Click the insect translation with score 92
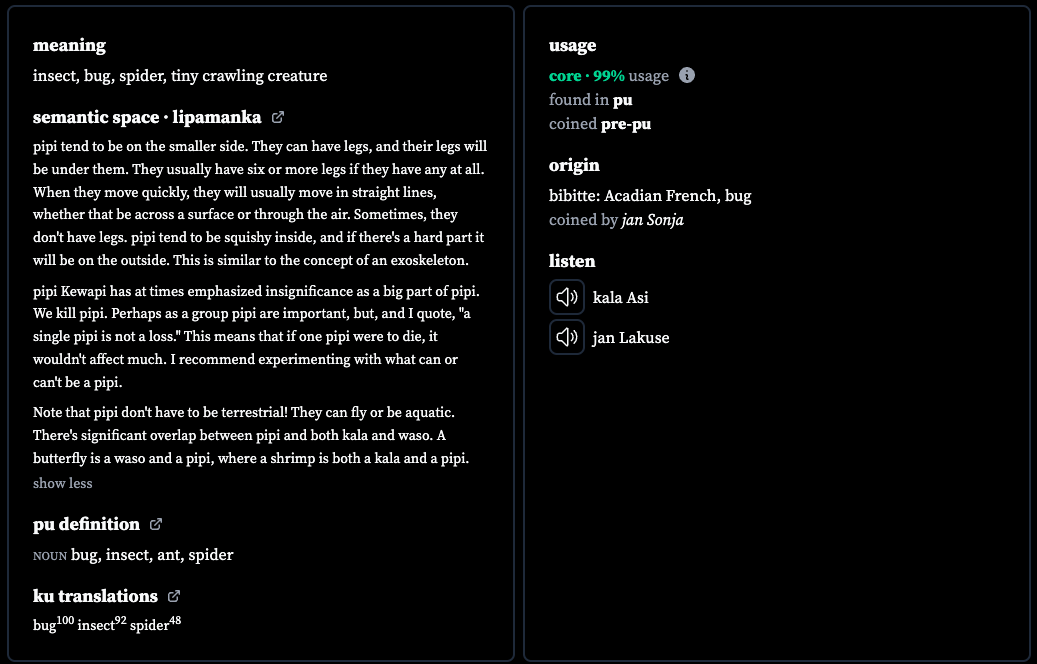 [102, 624]
